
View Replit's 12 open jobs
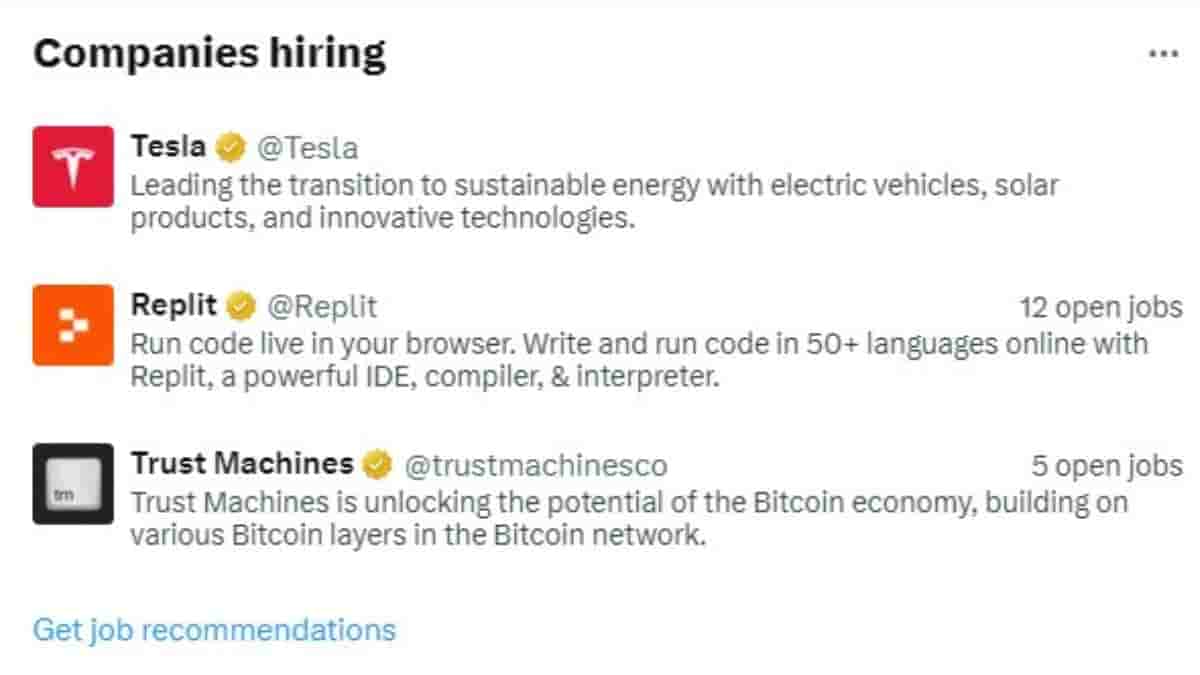(x=1100, y=307)
